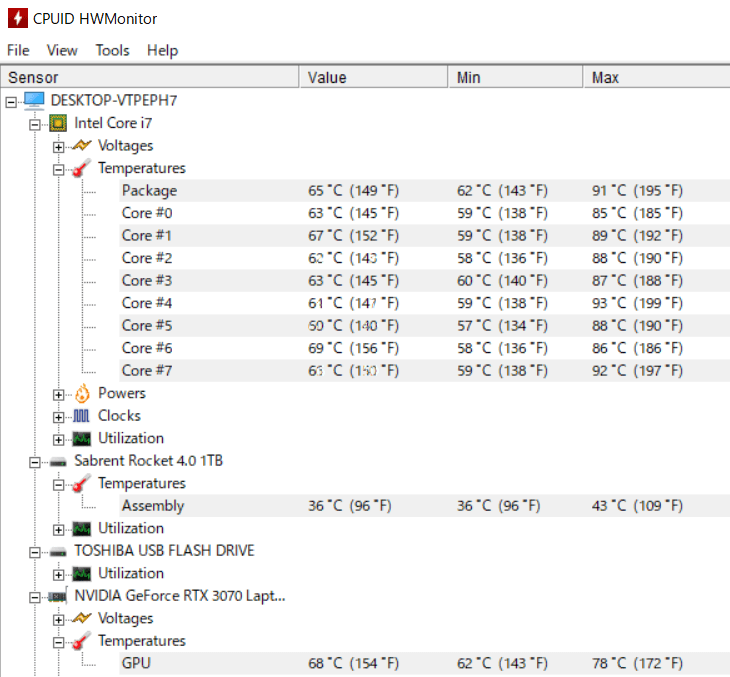Click the Utilization graph icon under Sabrent Rocket

(x=82, y=529)
